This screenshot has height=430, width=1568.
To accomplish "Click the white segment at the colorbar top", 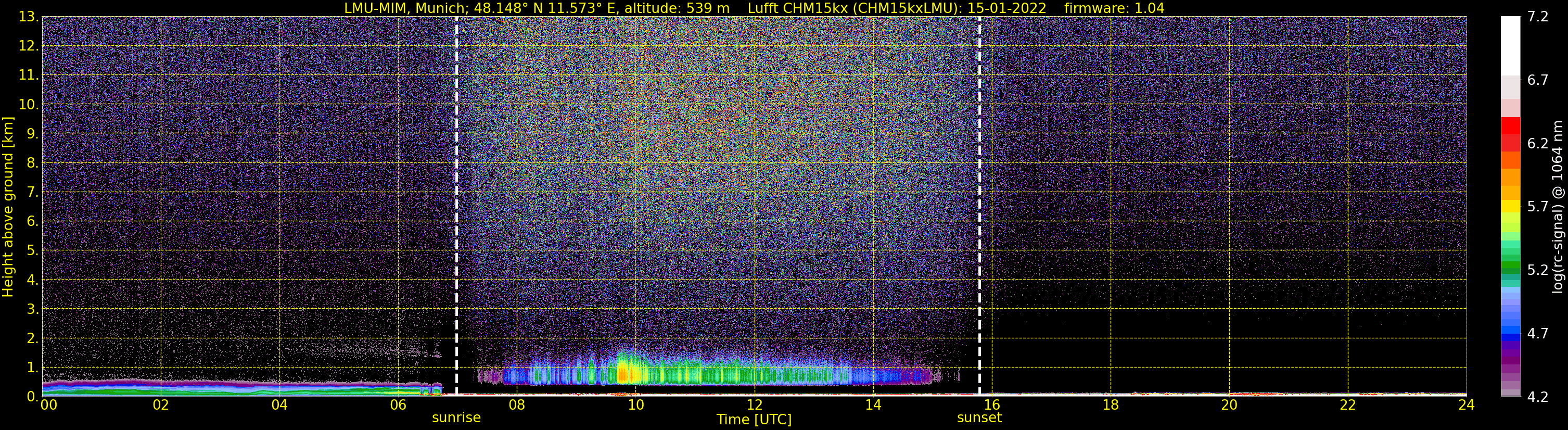I will (x=1510, y=46).
